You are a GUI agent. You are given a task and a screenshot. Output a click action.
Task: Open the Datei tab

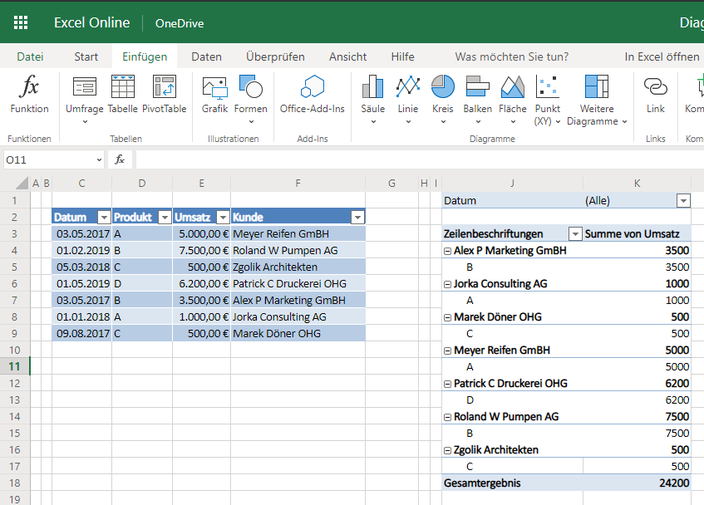coord(30,57)
